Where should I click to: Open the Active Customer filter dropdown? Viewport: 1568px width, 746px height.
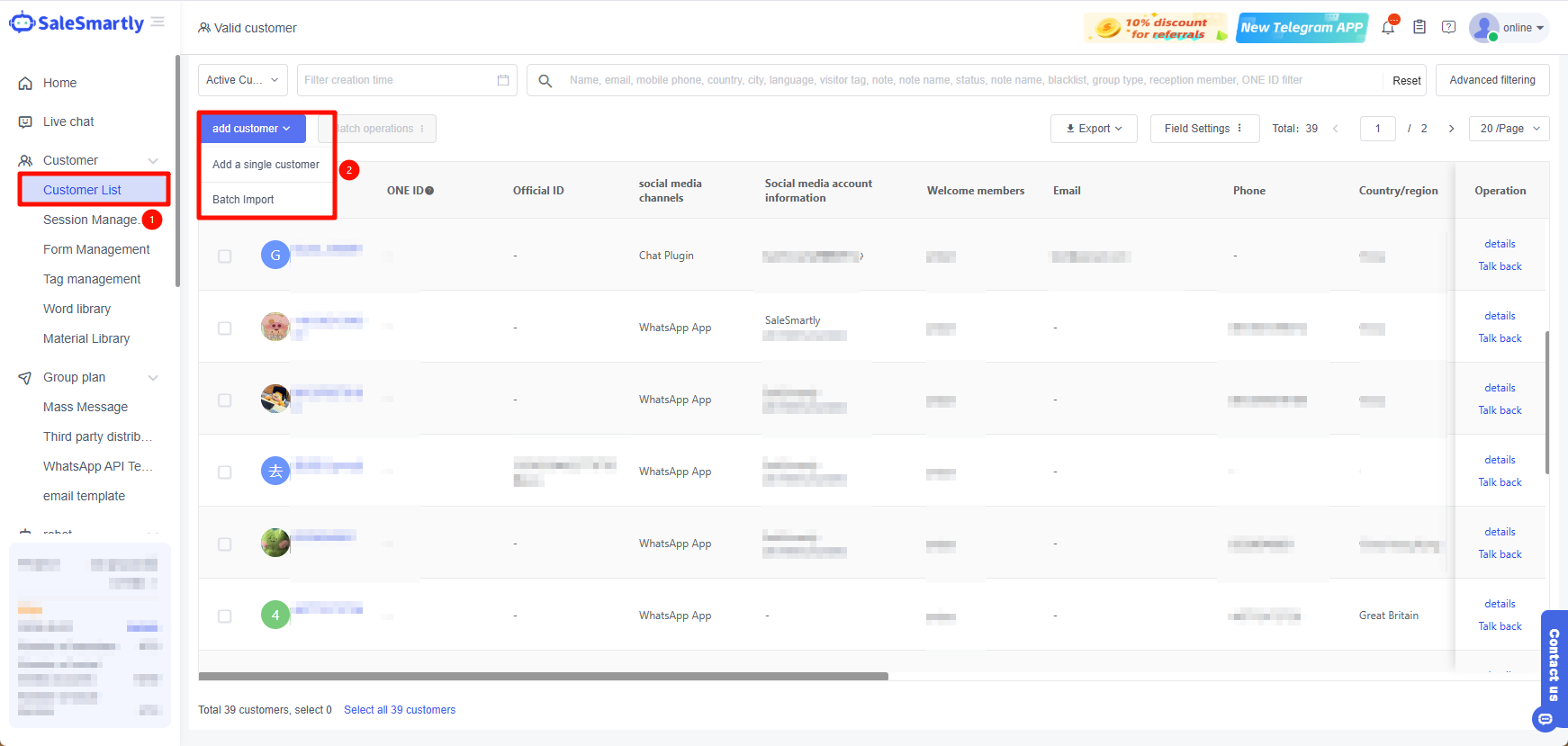coord(242,80)
